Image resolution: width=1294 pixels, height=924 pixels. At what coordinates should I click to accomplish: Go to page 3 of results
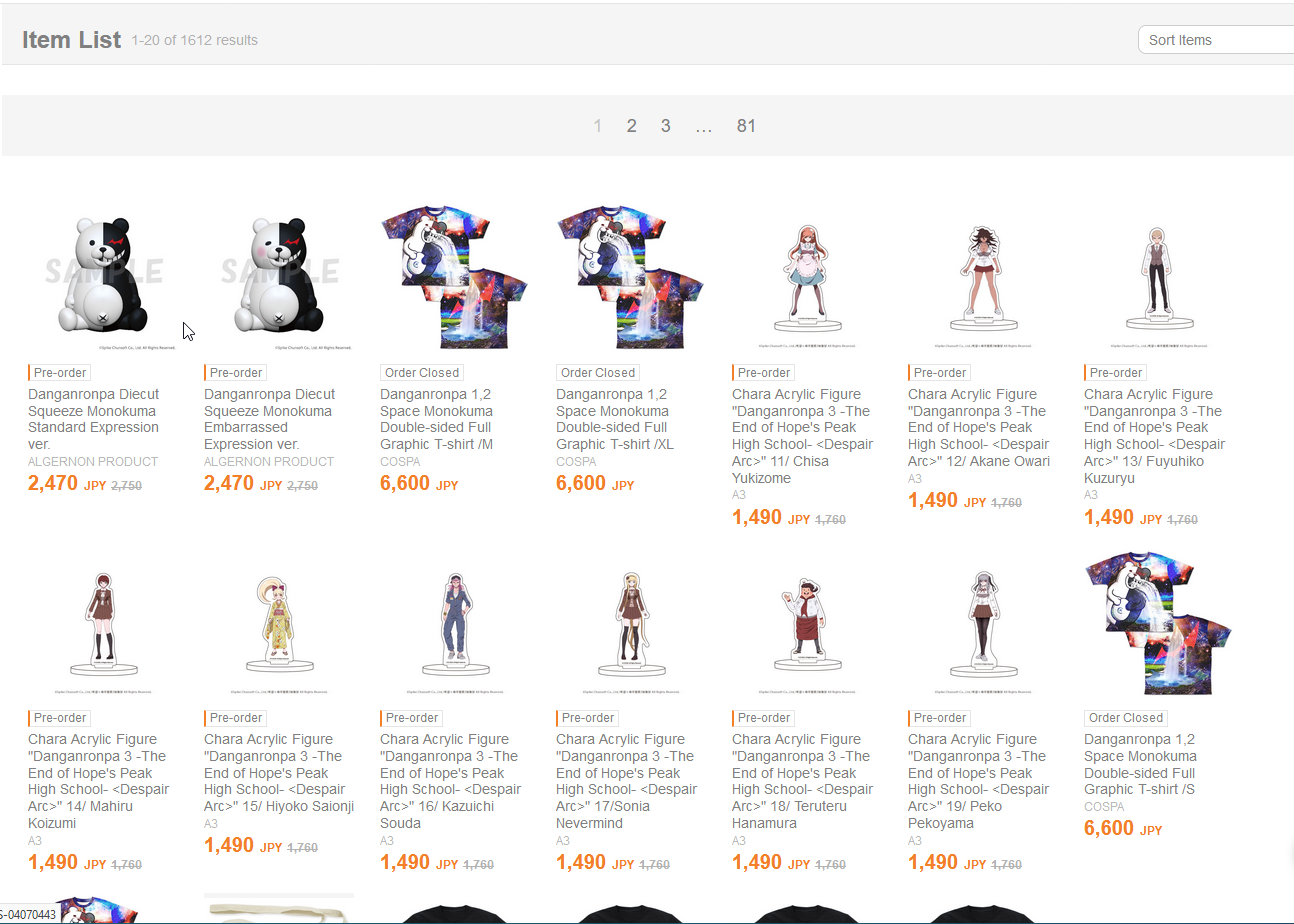(665, 126)
